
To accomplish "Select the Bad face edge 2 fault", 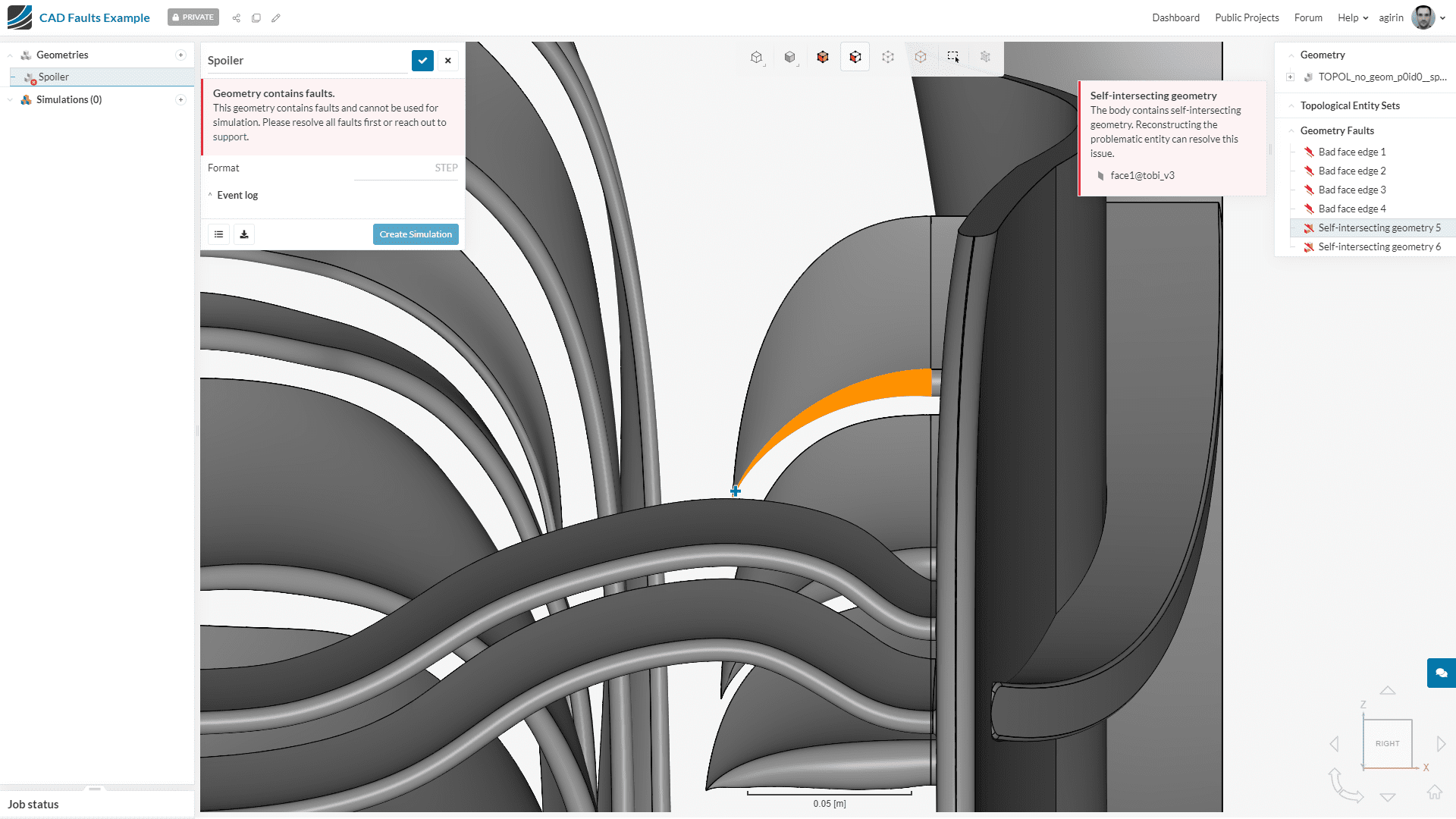I will [1351, 171].
